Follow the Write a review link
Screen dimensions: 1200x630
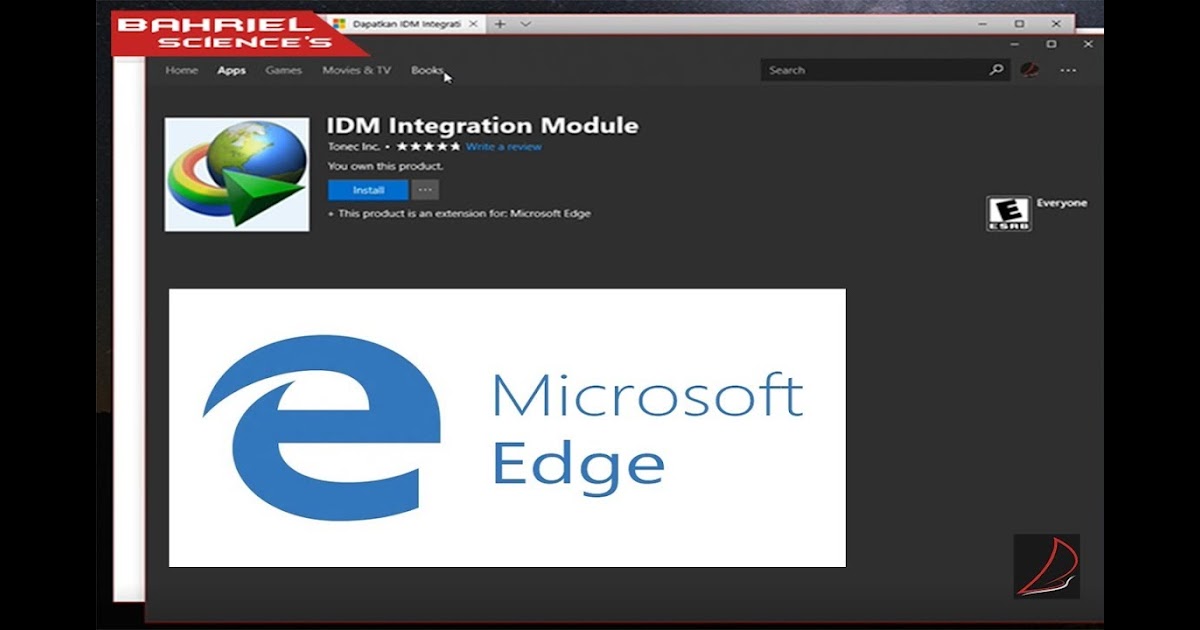coord(503,147)
